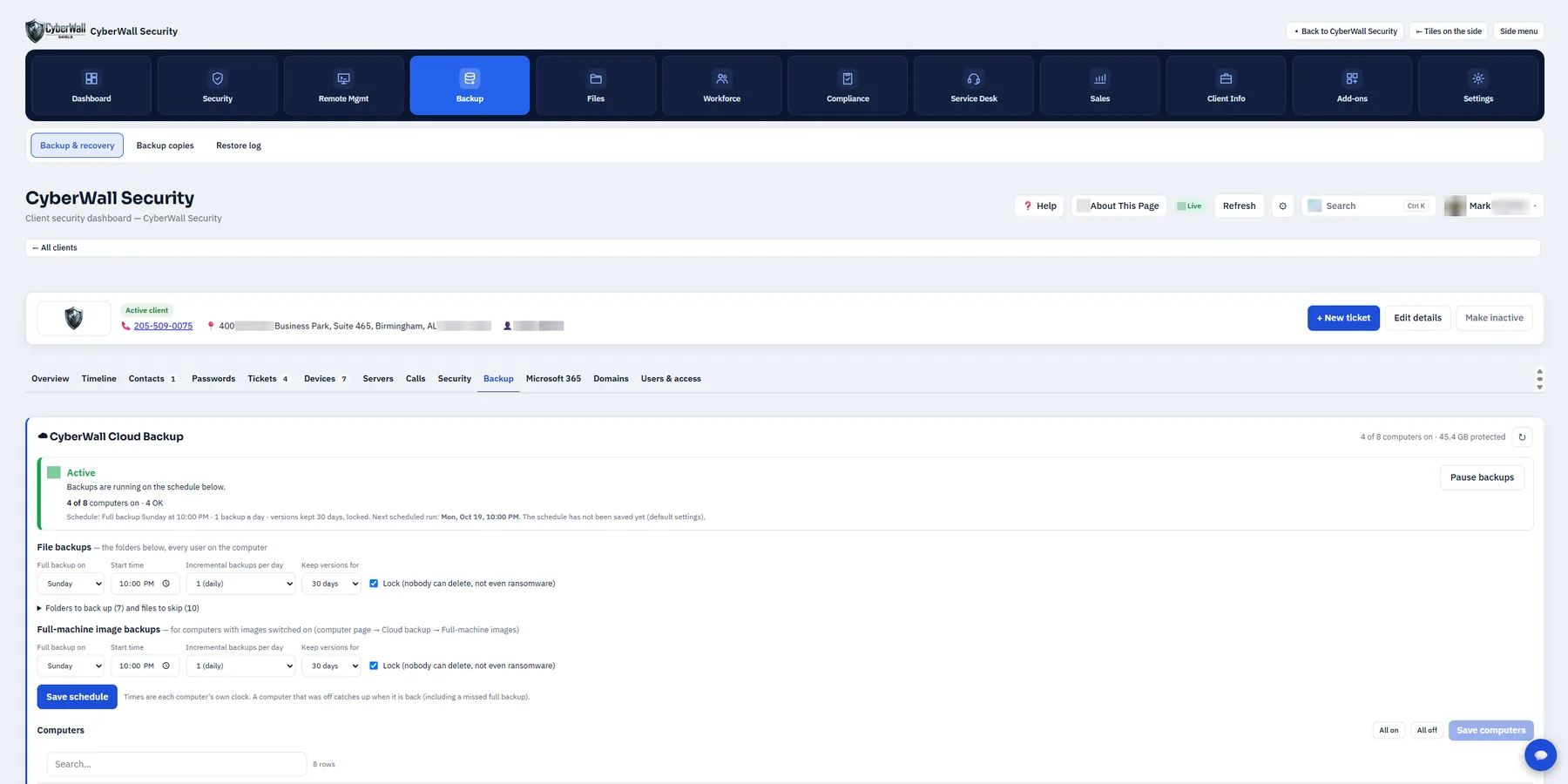Open the Microsoft 365 client tab
Viewport: 1568px width, 784px height.
[x=553, y=379]
